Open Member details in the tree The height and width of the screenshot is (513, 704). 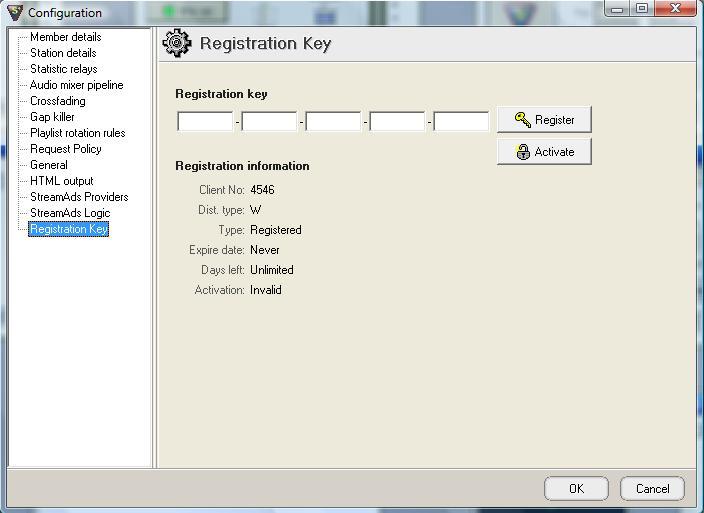pos(66,37)
